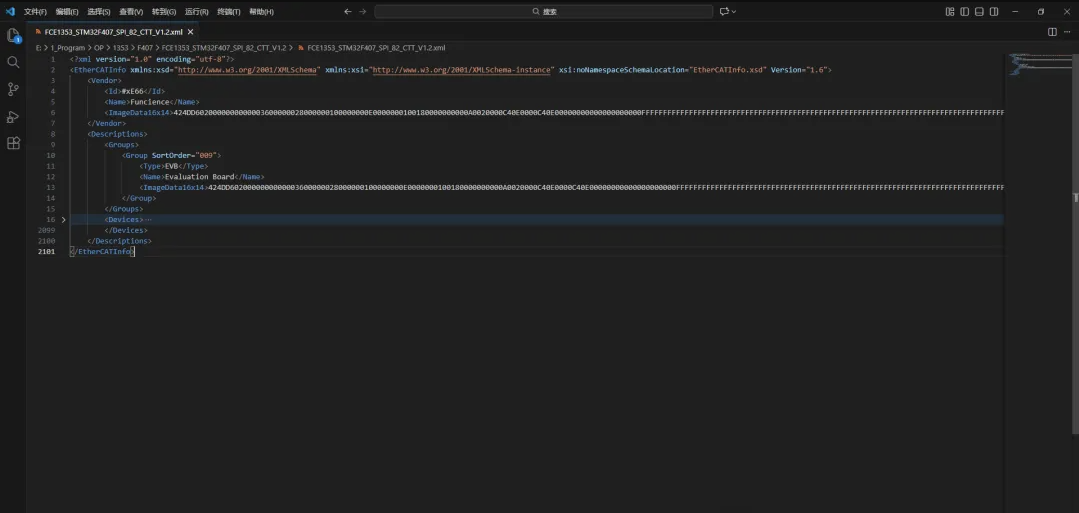The width and height of the screenshot is (1079, 513).
Task: Open the Explorer view in activity bar
Action: click(13, 35)
